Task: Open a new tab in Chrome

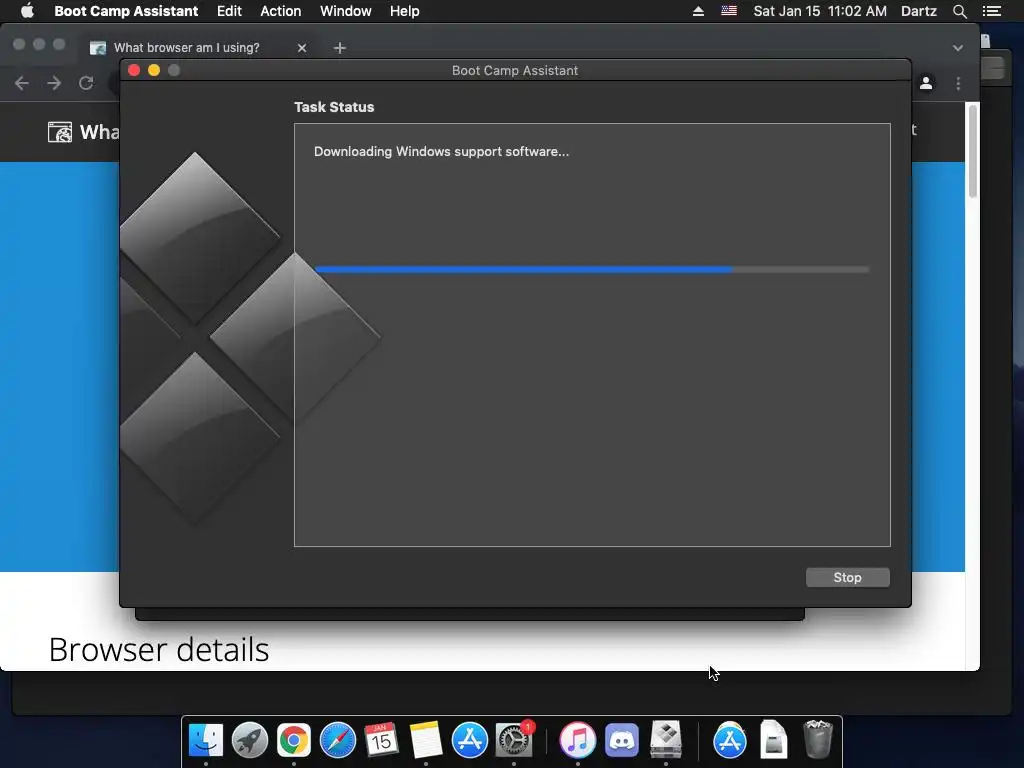Action: pyautogui.click(x=340, y=48)
